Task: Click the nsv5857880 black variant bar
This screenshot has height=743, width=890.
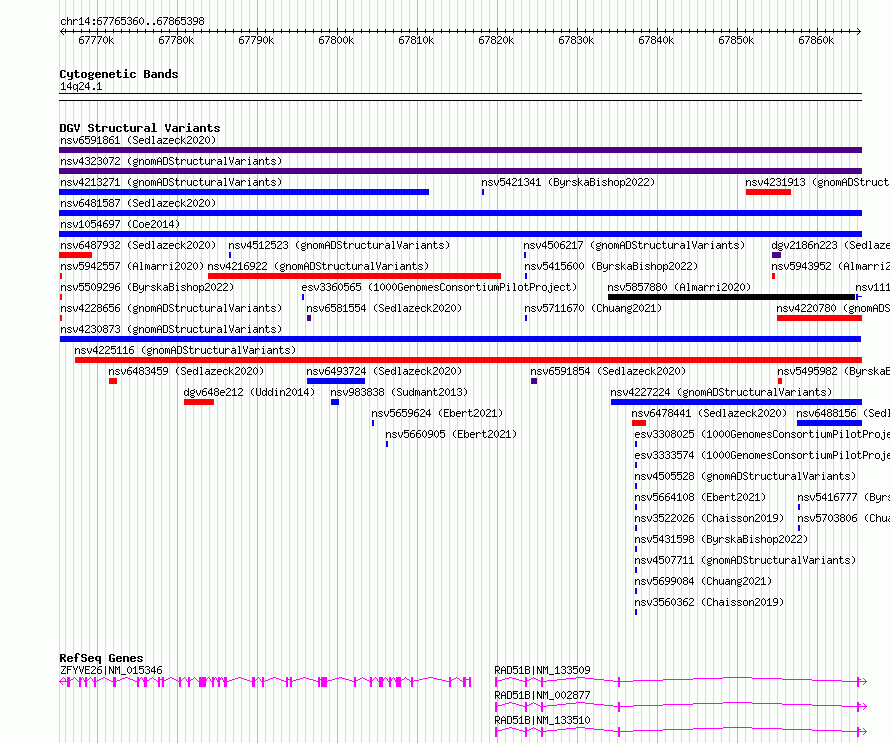Action: tap(731, 297)
